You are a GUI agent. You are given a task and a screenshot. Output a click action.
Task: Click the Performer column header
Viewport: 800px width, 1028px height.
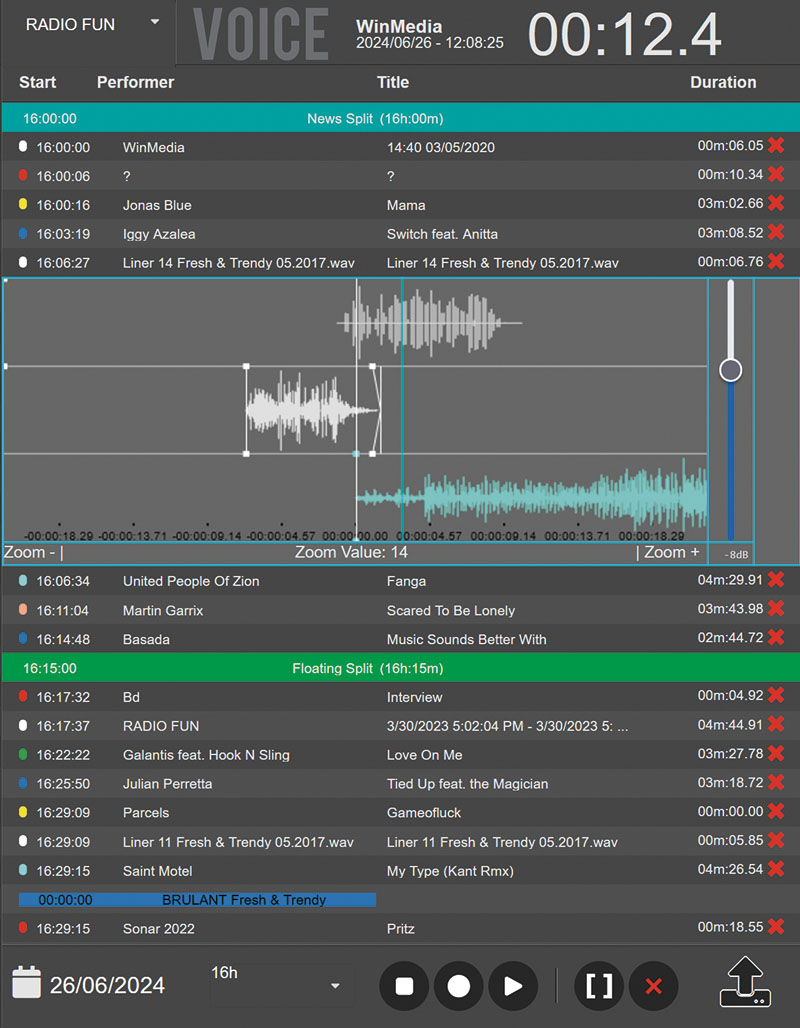[135, 82]
